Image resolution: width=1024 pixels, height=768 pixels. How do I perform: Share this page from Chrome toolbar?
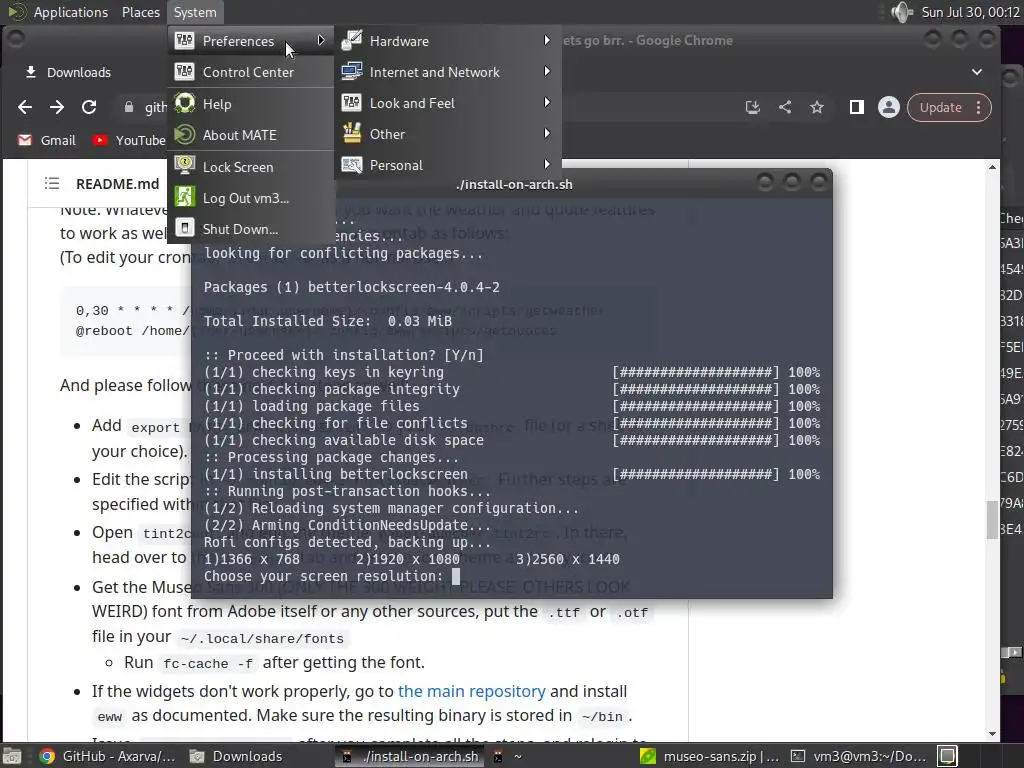[785, 107]
